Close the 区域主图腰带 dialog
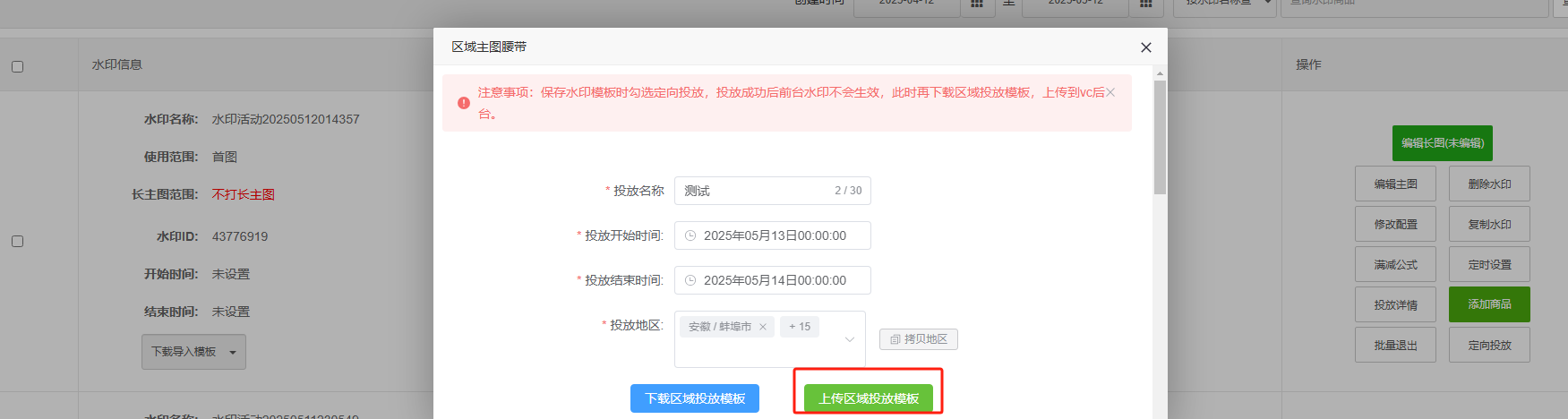This screenshot has height=419, width=1568. (x=1145, y=47)
